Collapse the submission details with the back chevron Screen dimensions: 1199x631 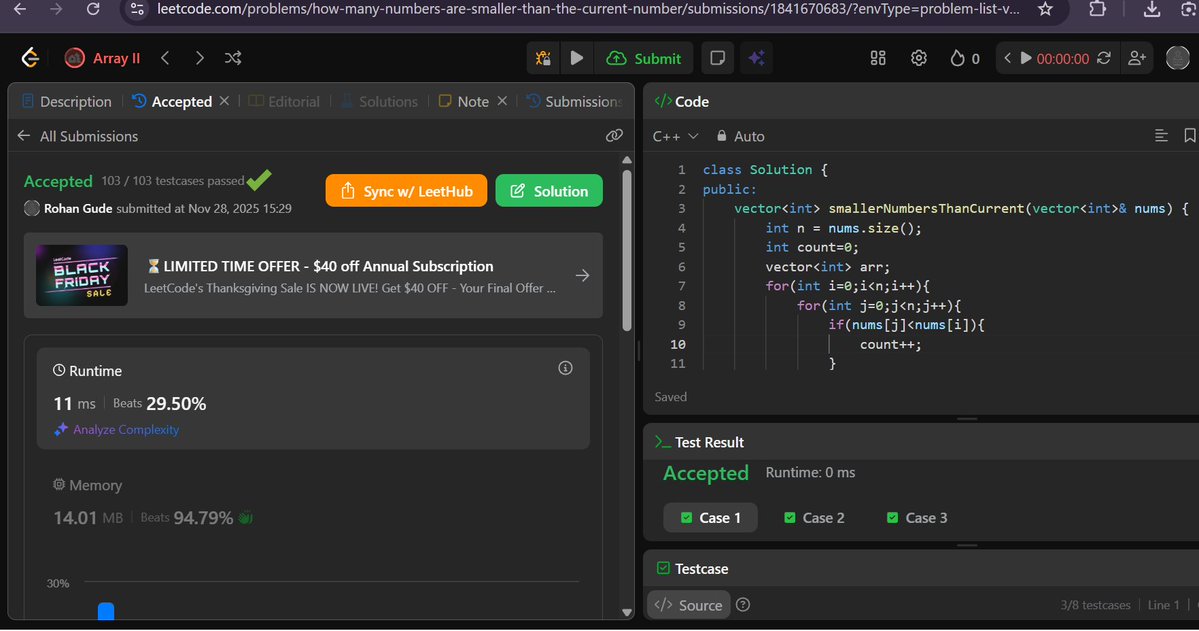point(22,136)
